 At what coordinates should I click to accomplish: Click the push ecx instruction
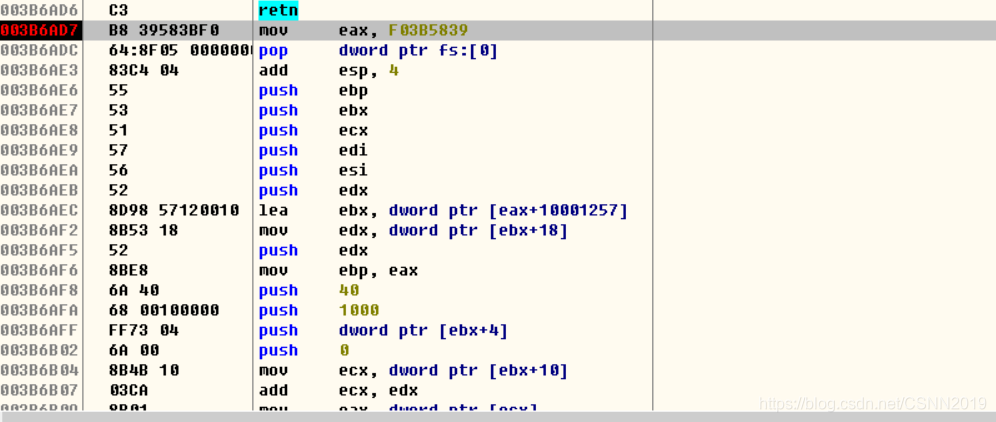(x=313, y=130)
